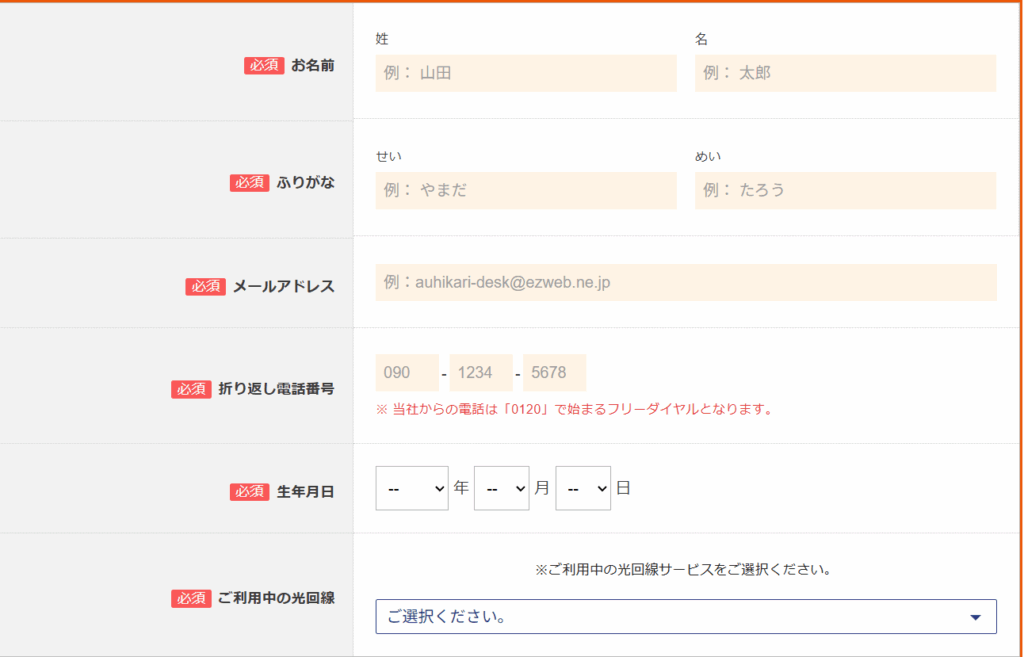Click the 必須 badge beside 生年月日
Viewport: 1024px width, 657px height.
249,492
